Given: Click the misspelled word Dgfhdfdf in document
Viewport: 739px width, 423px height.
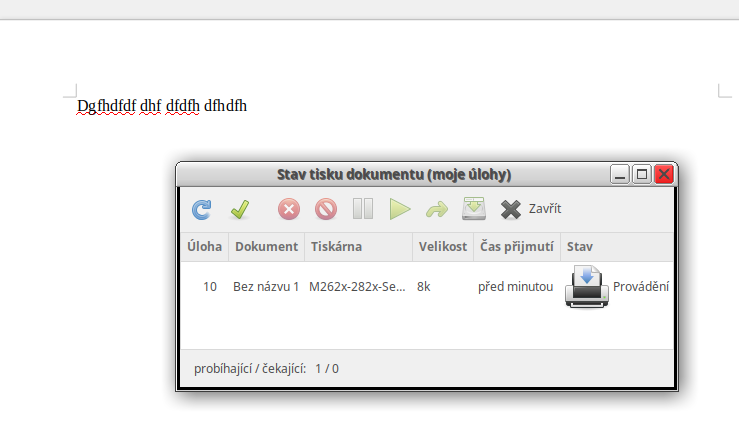Looking at the screenshot, I should (x=107, y=106).
